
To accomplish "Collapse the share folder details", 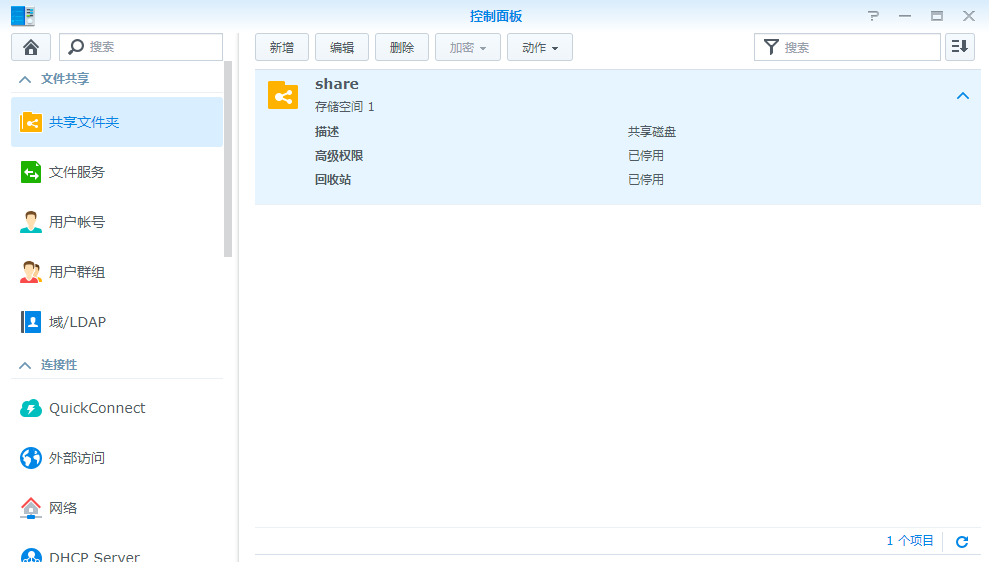I will point(963,96).
